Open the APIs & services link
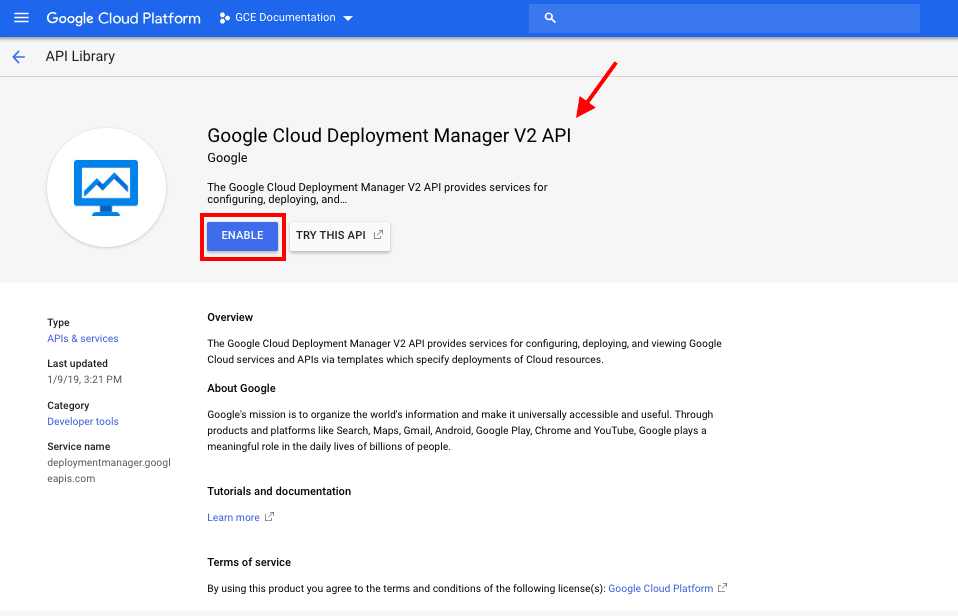The width and height of the screenshot is (958, 616). click(82, 339)
